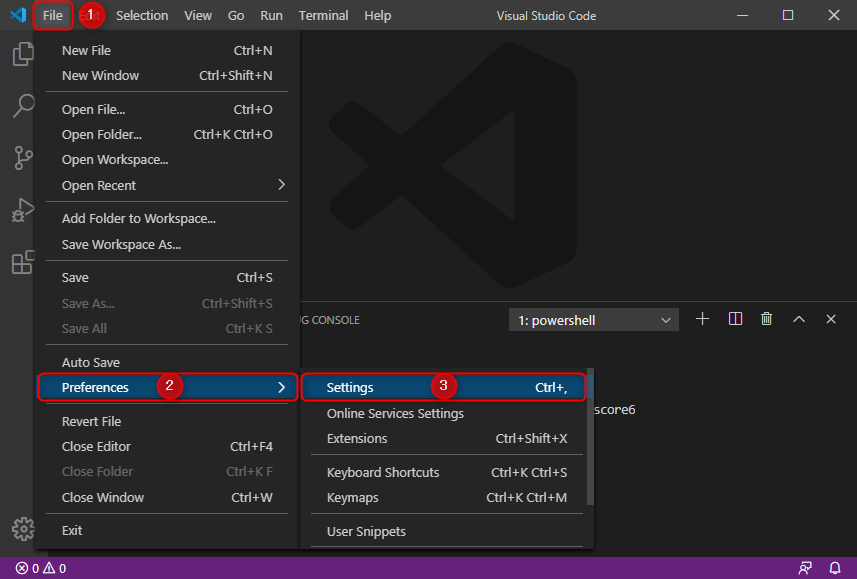Split the terminal panel
The image size is (857, 579).
734,318
